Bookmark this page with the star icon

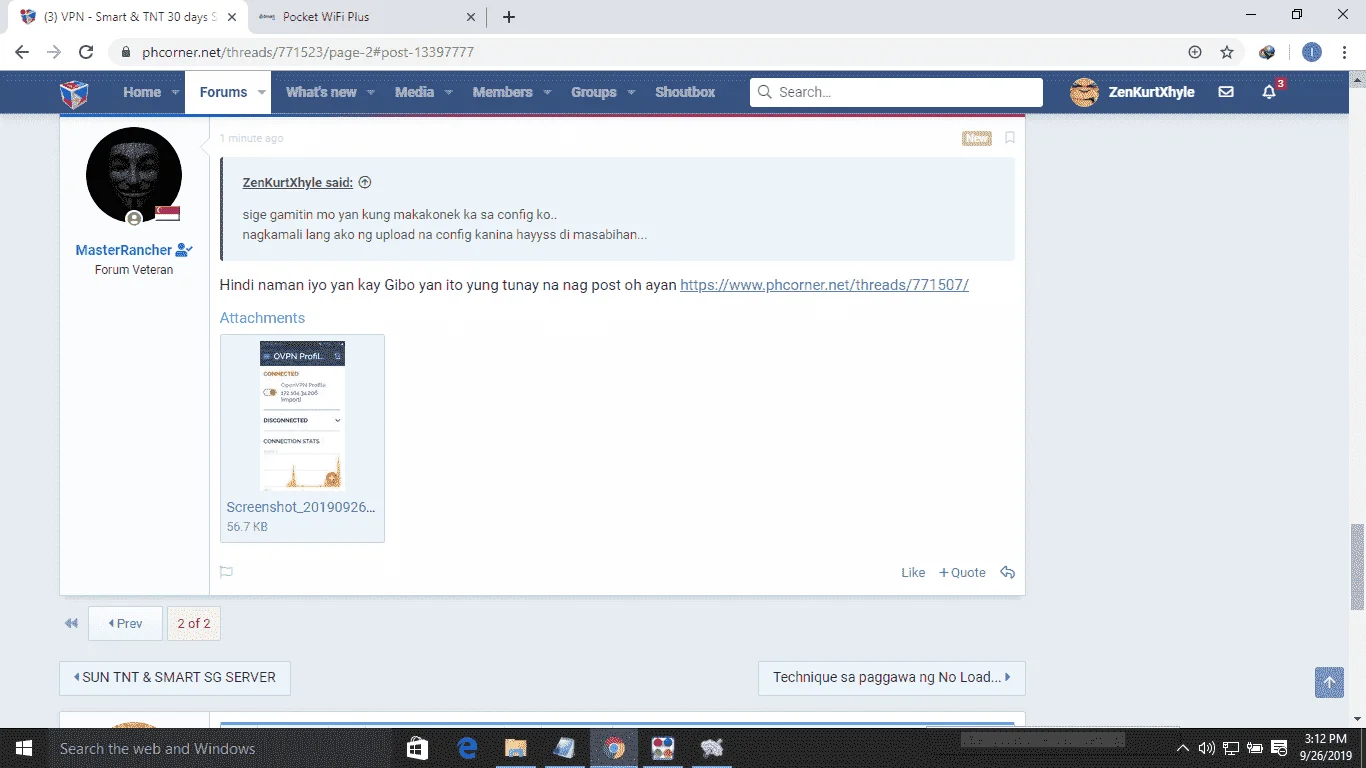click(x=1227, y=52)
